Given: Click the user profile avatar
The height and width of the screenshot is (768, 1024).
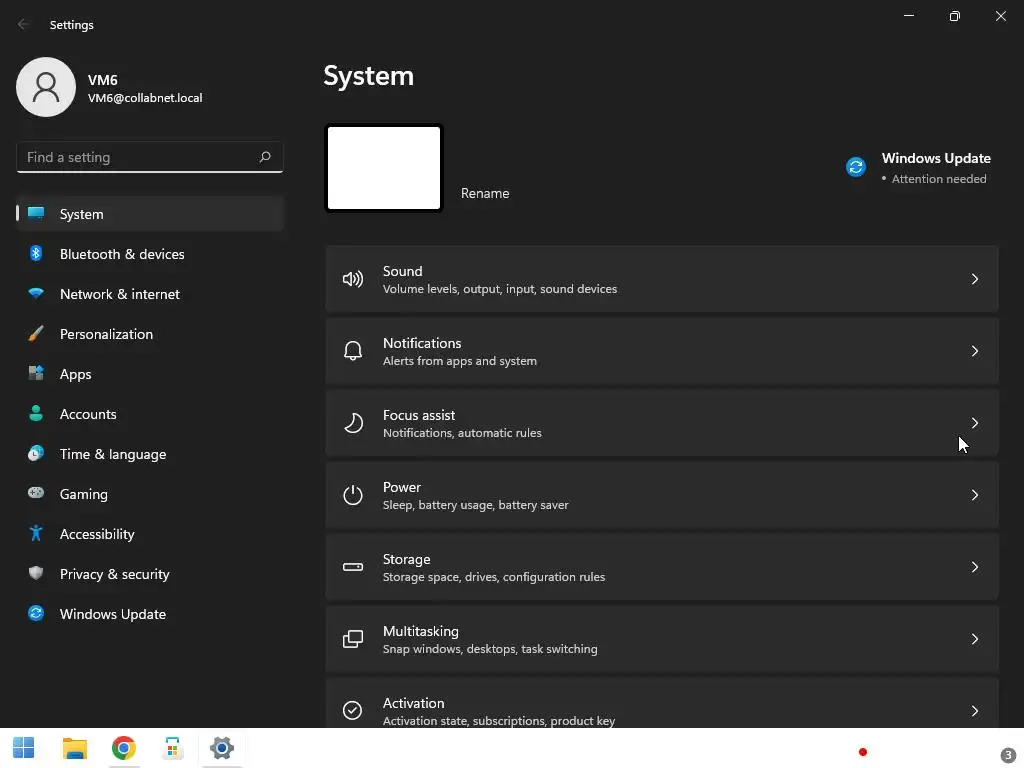Looking at the screenshot, I should tap(46, 87).
